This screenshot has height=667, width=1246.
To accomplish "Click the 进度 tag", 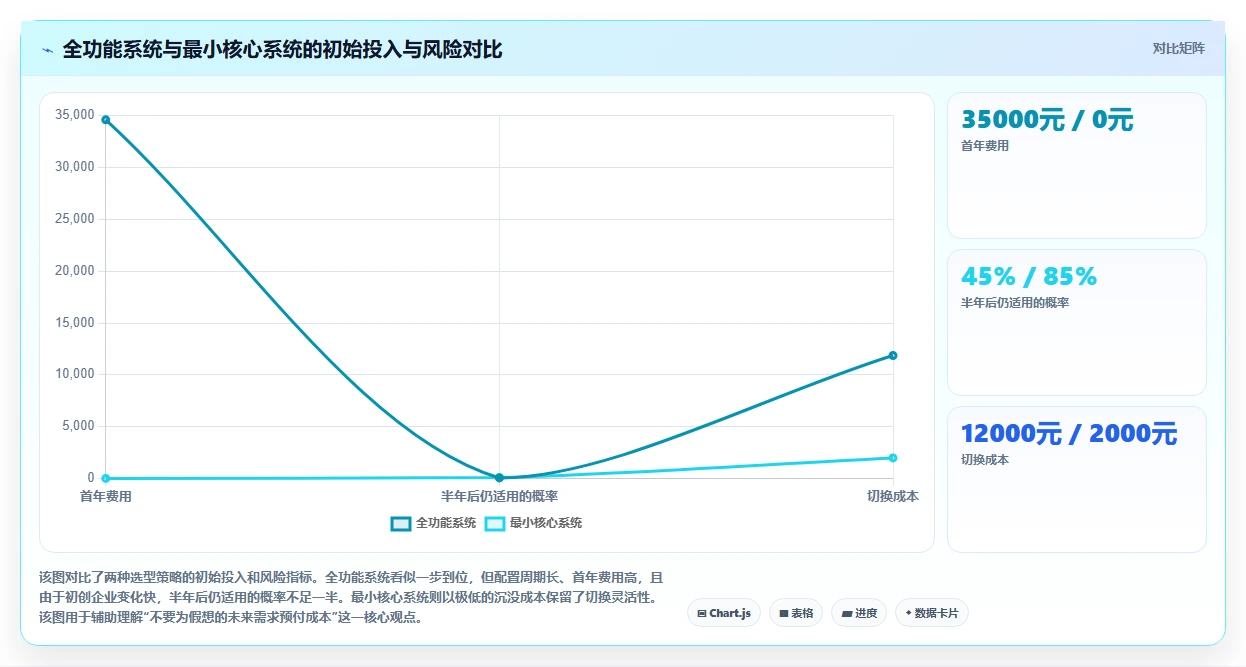I will [x=859, y=613].
